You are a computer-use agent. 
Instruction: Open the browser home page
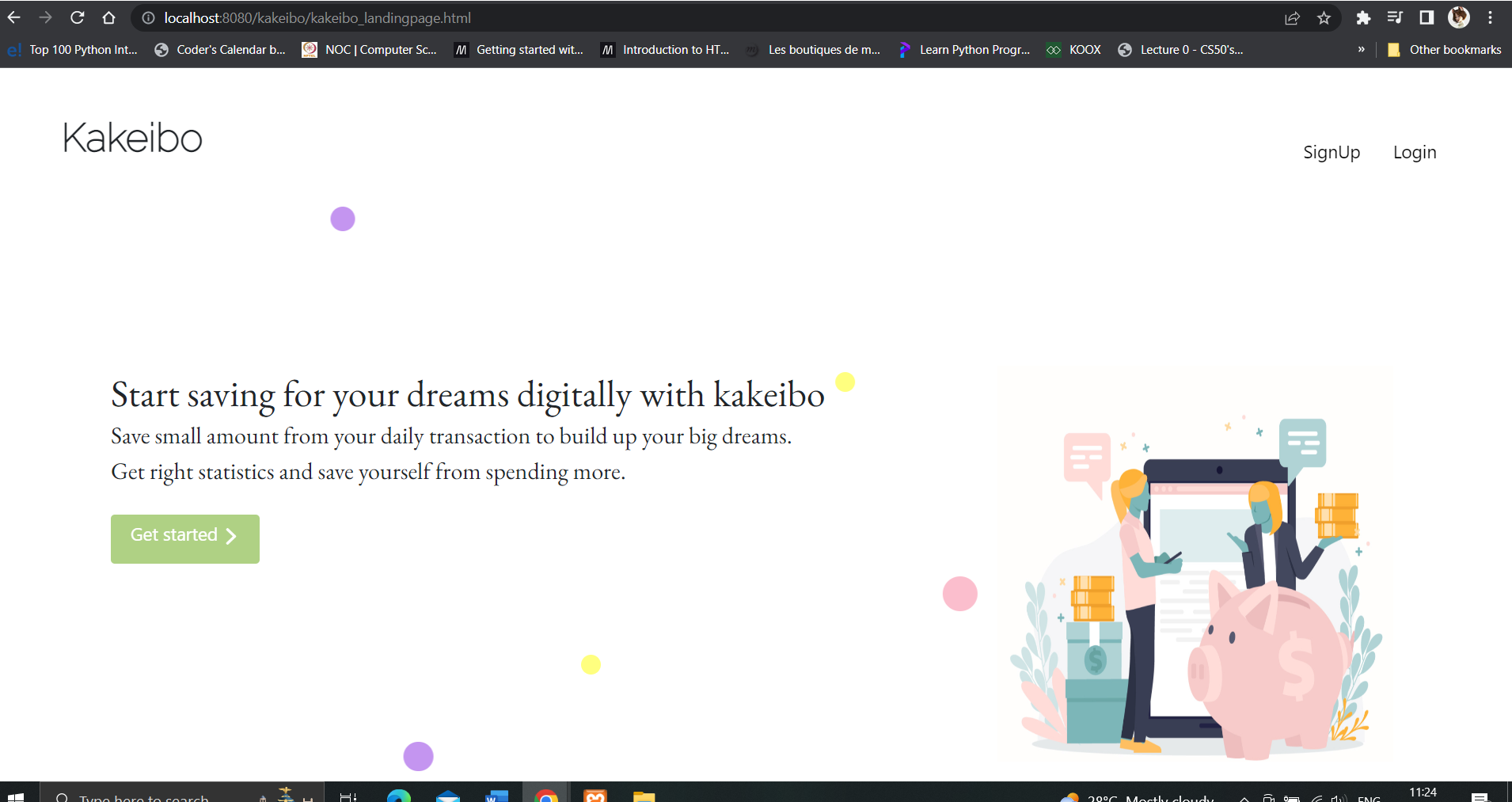(x=110, y=17)
